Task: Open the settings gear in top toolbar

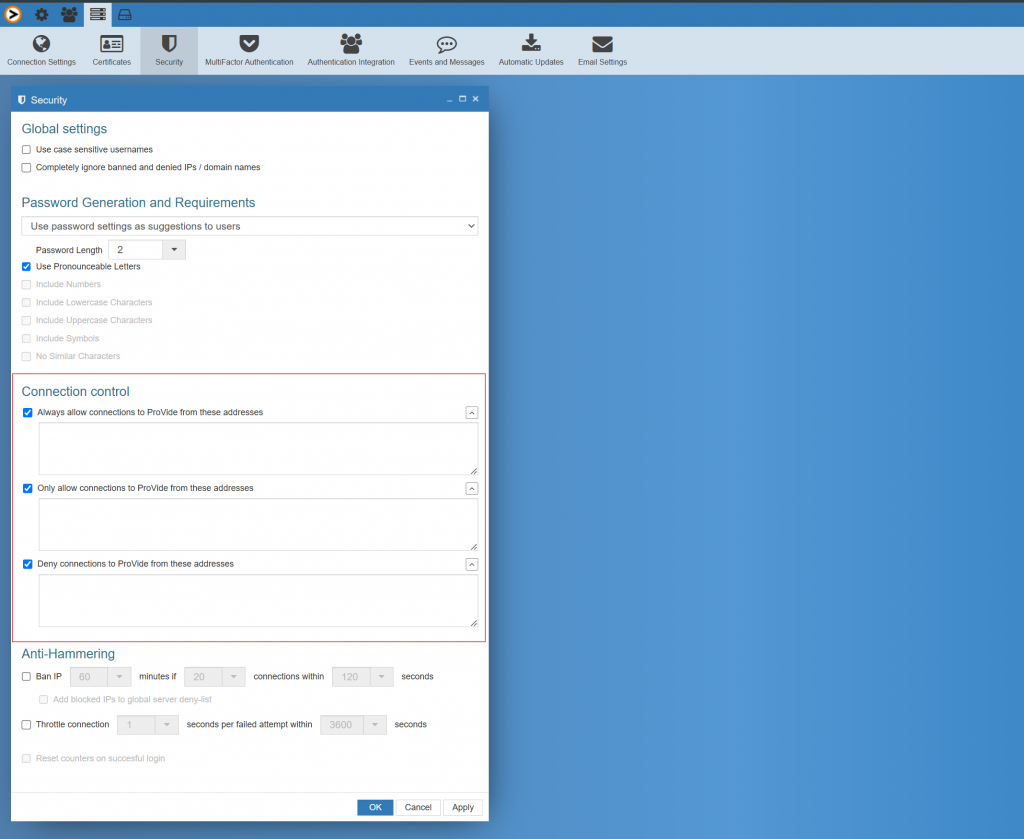Action: point(39,13)
